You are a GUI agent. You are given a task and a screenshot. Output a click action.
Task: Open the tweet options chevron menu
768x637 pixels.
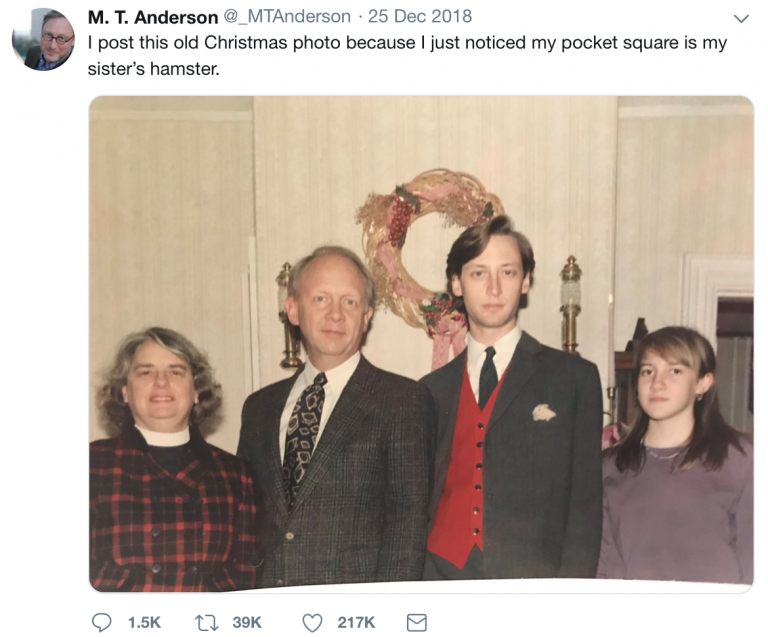tap(742, 19)
